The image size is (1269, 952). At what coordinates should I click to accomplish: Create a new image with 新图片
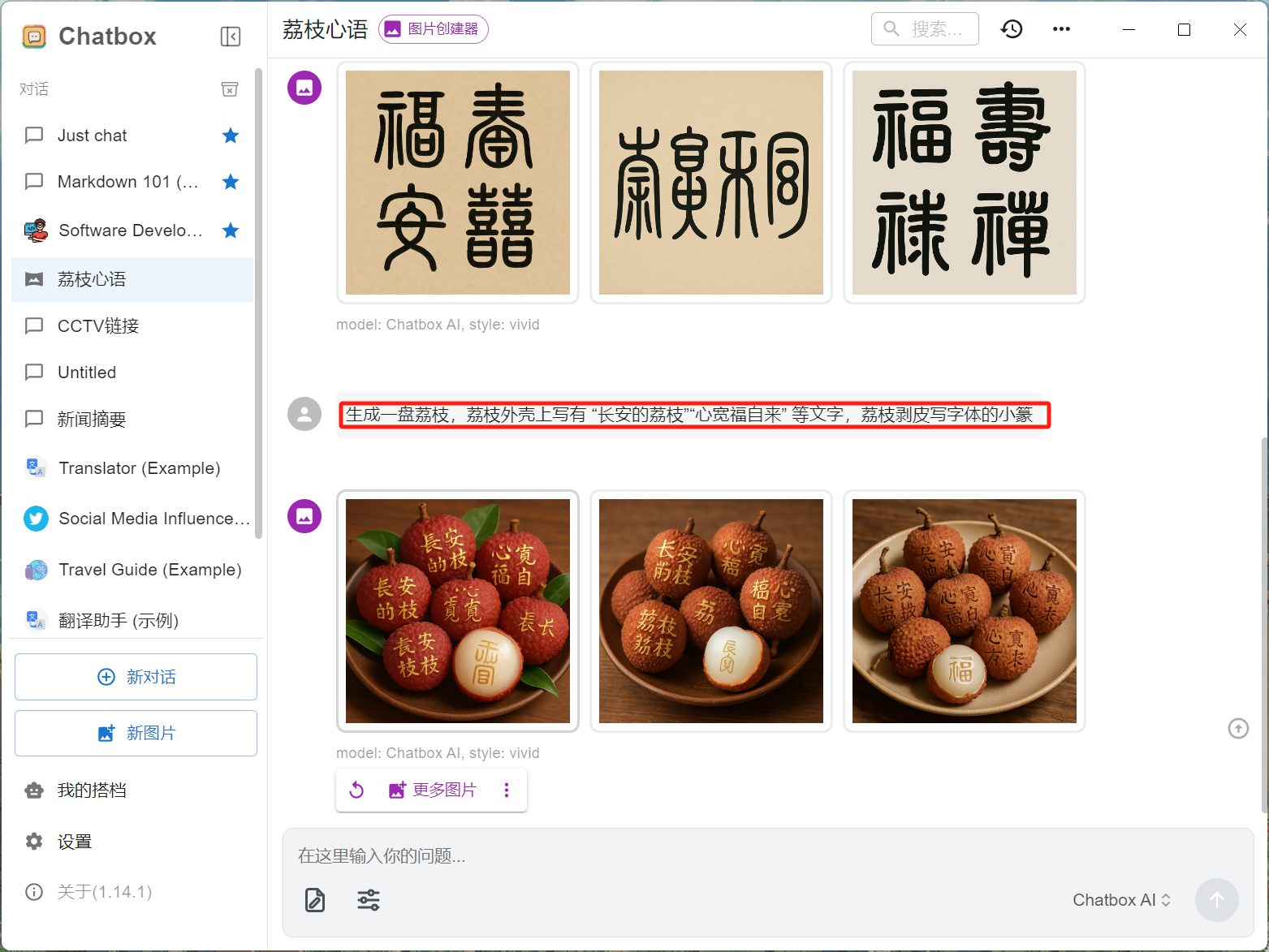(x=136, y=733)
